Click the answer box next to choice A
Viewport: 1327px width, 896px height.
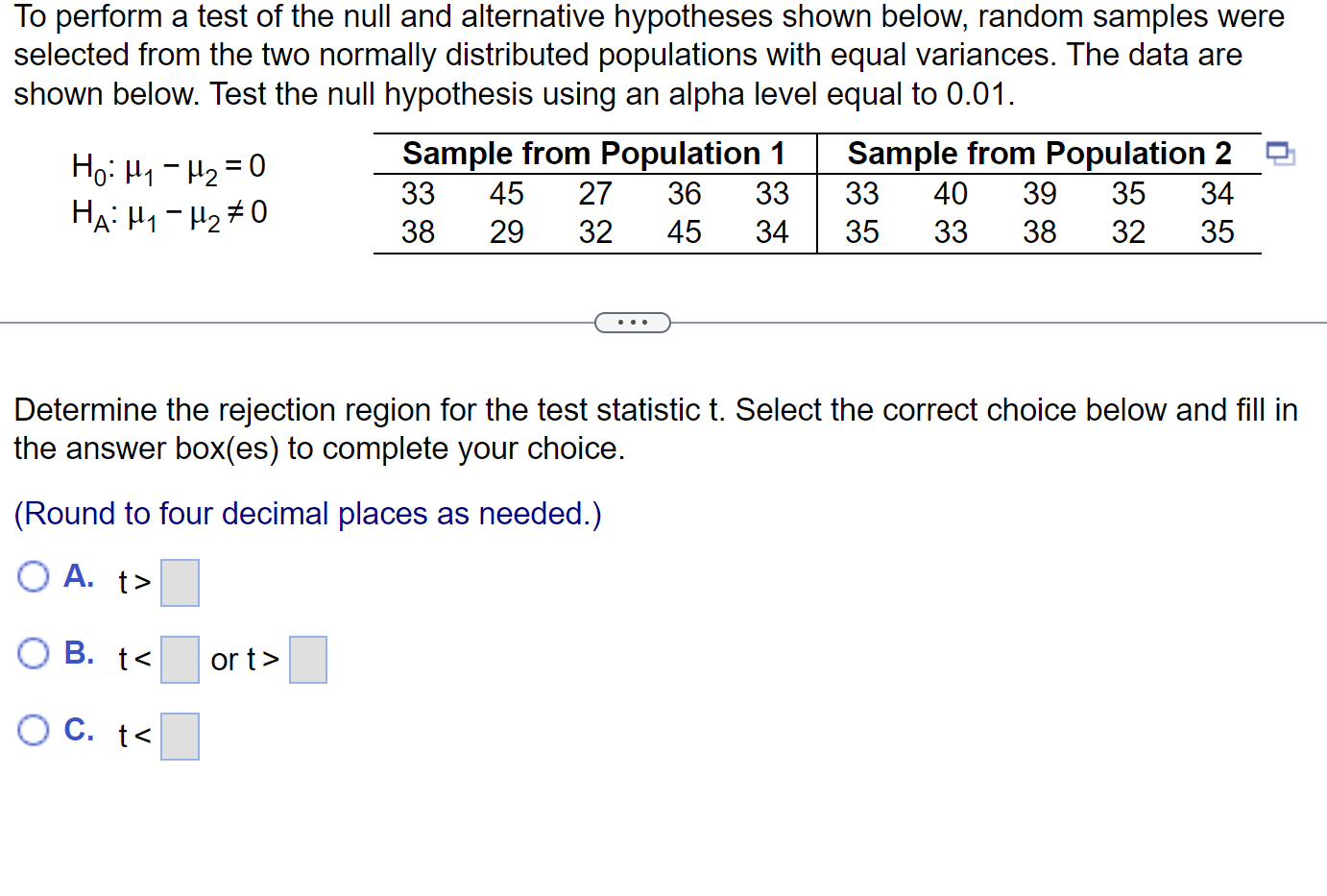180,582
